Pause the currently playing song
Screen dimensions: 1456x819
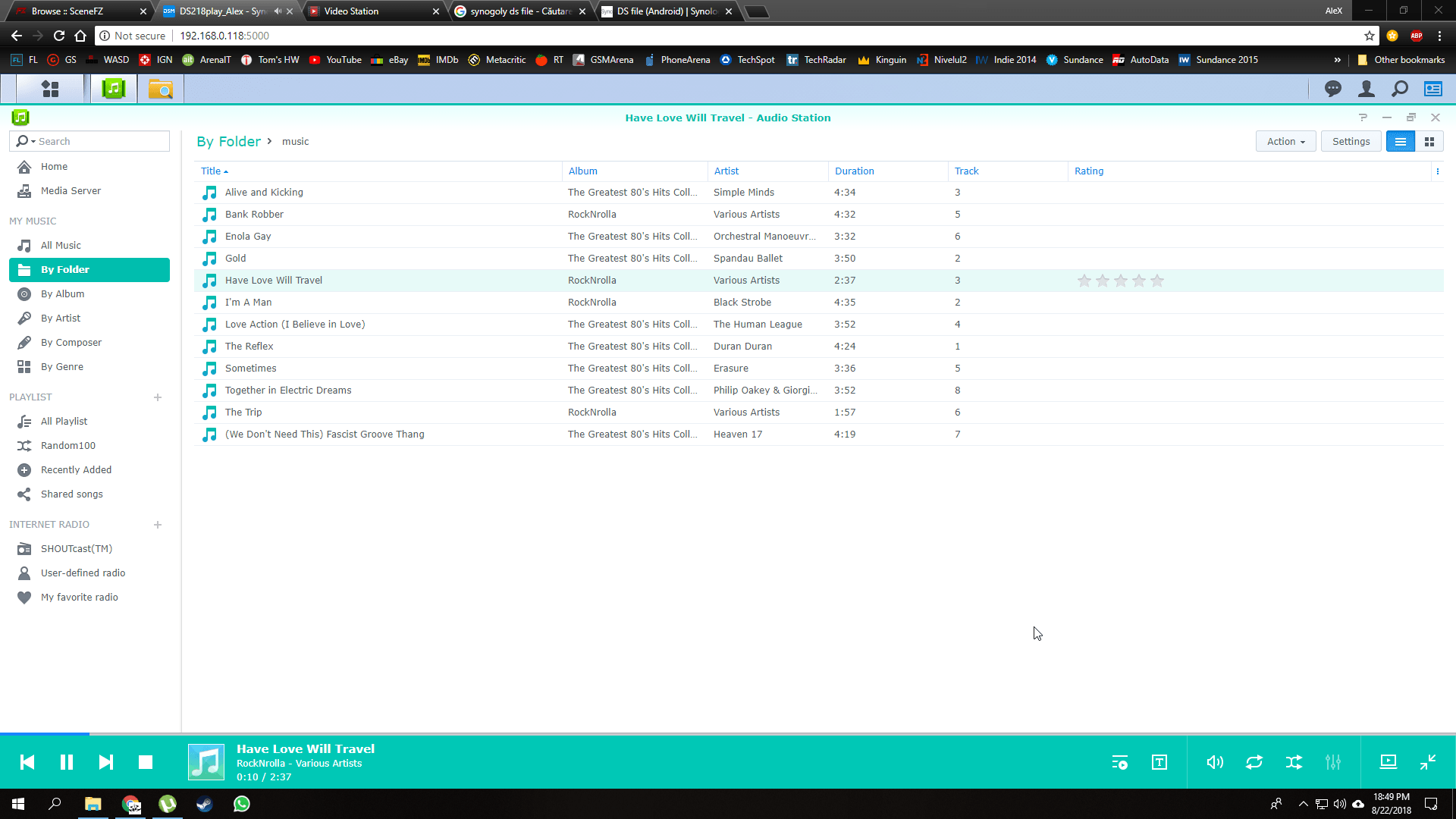pos(67,762)
